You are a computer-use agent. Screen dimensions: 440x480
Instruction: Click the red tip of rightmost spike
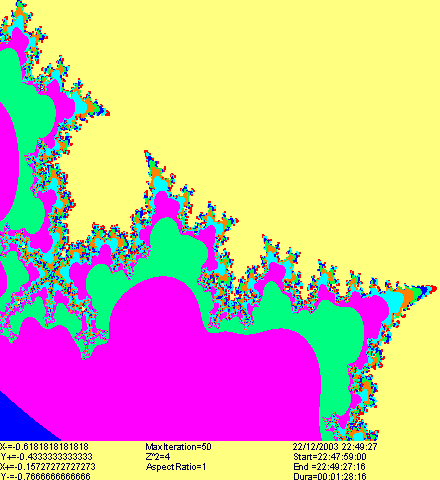click(x=433, y=289)
